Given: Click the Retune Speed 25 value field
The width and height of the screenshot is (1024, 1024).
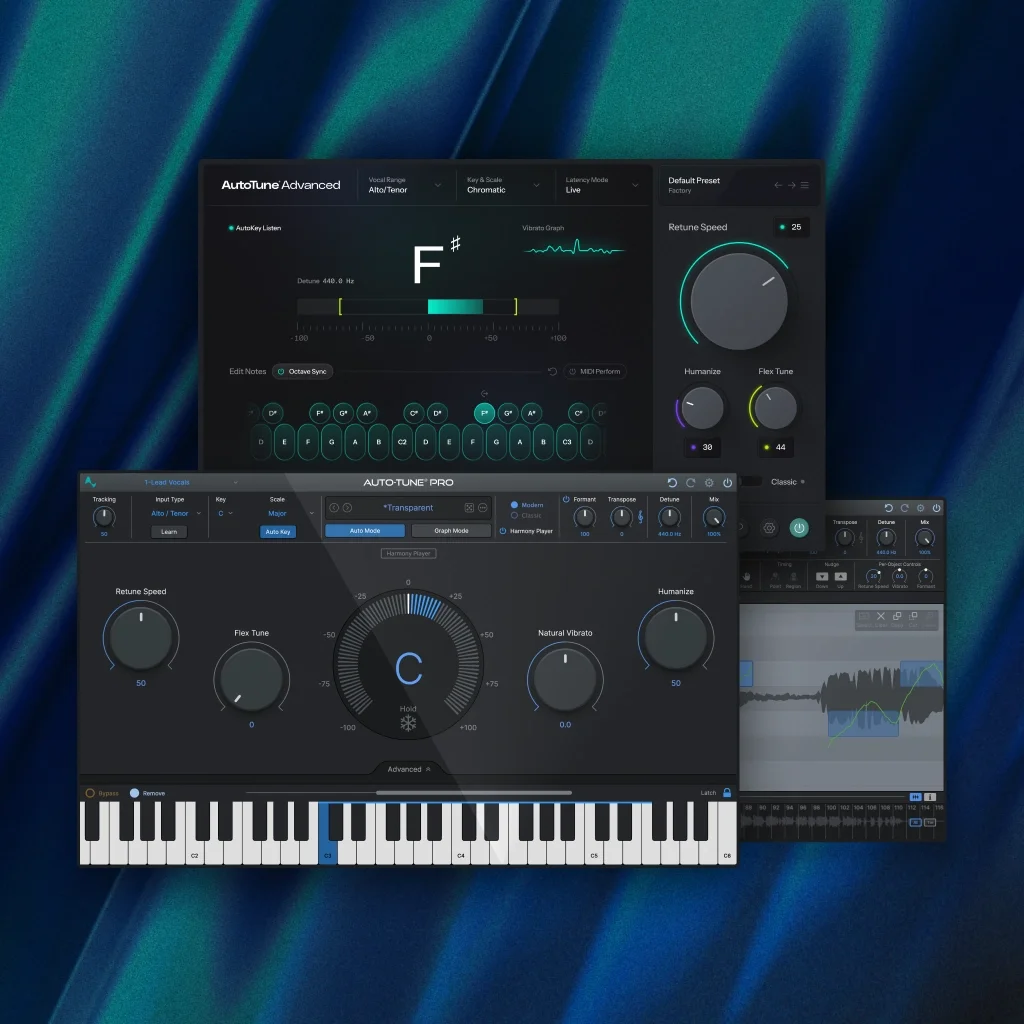Looking at the screenshot, I should click(792, 227).
